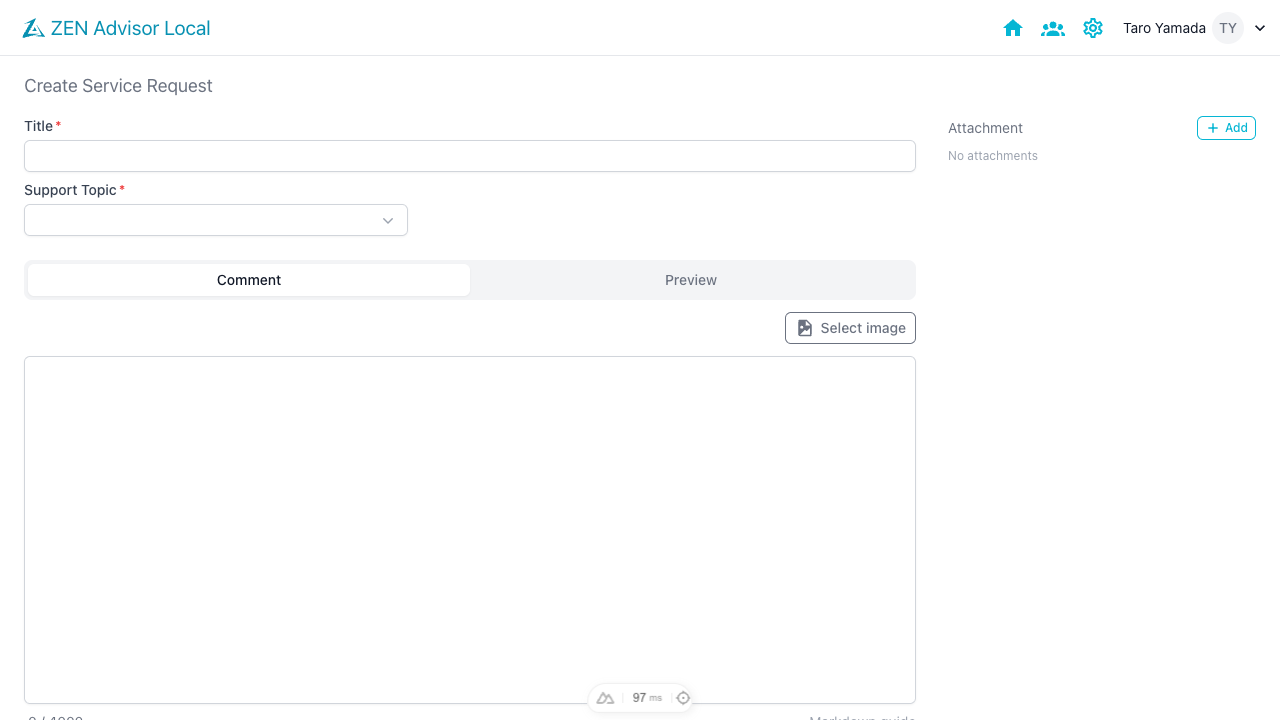Open the Support Topic chevron arrow

(387, 220)
